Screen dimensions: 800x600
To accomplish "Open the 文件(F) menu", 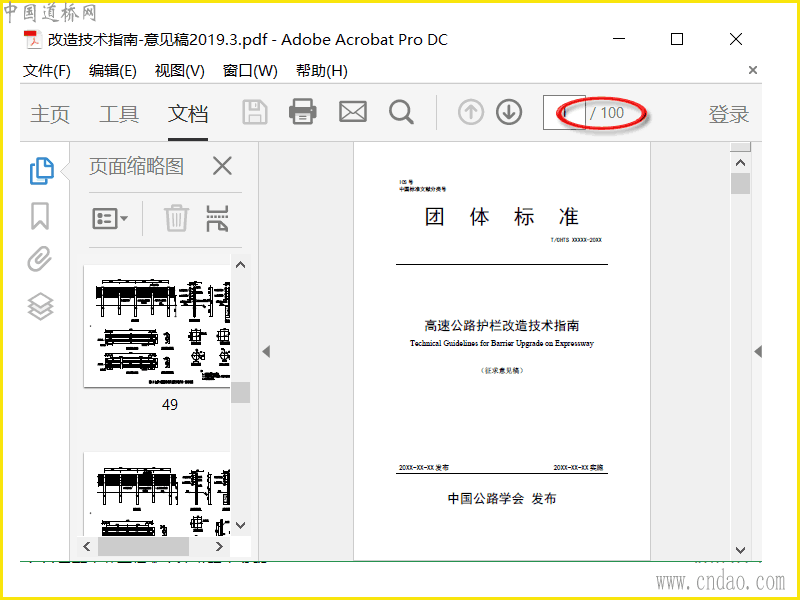I will point(46,71).
